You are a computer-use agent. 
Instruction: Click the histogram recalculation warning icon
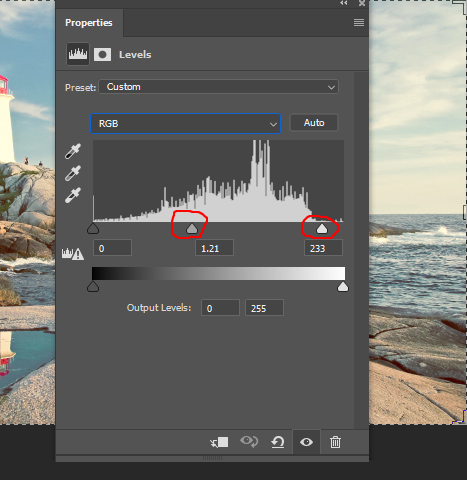pos(73,254)
